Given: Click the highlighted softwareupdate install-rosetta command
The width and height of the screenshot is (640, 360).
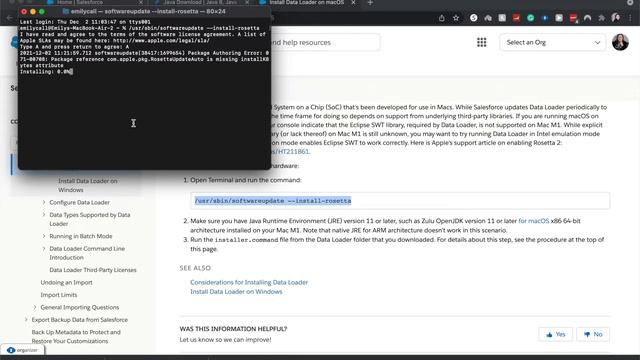Looking at the screenshot, I should coord(273,201).
